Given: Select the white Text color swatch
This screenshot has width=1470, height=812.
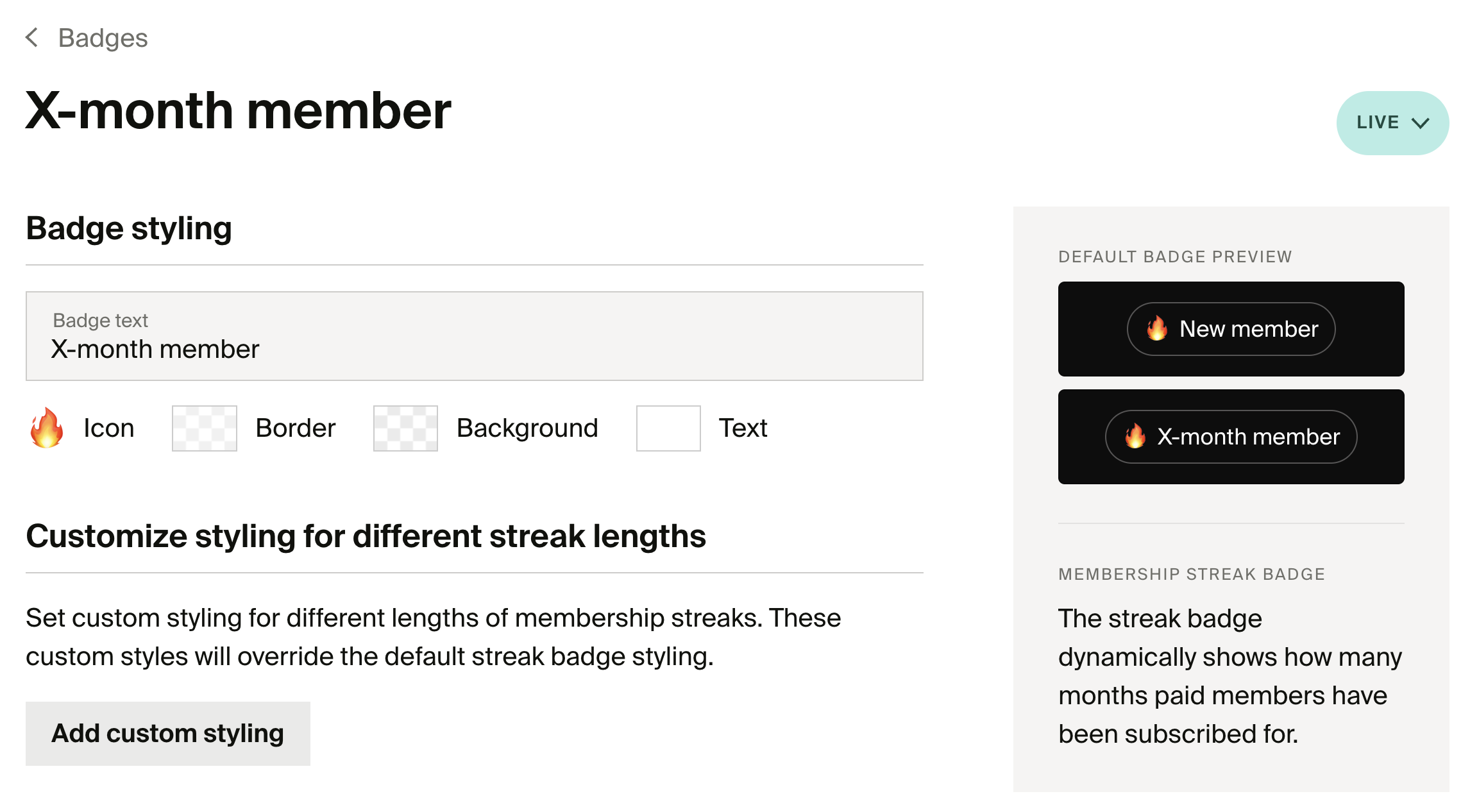Looking at the screenshot, I should point(668,428).
